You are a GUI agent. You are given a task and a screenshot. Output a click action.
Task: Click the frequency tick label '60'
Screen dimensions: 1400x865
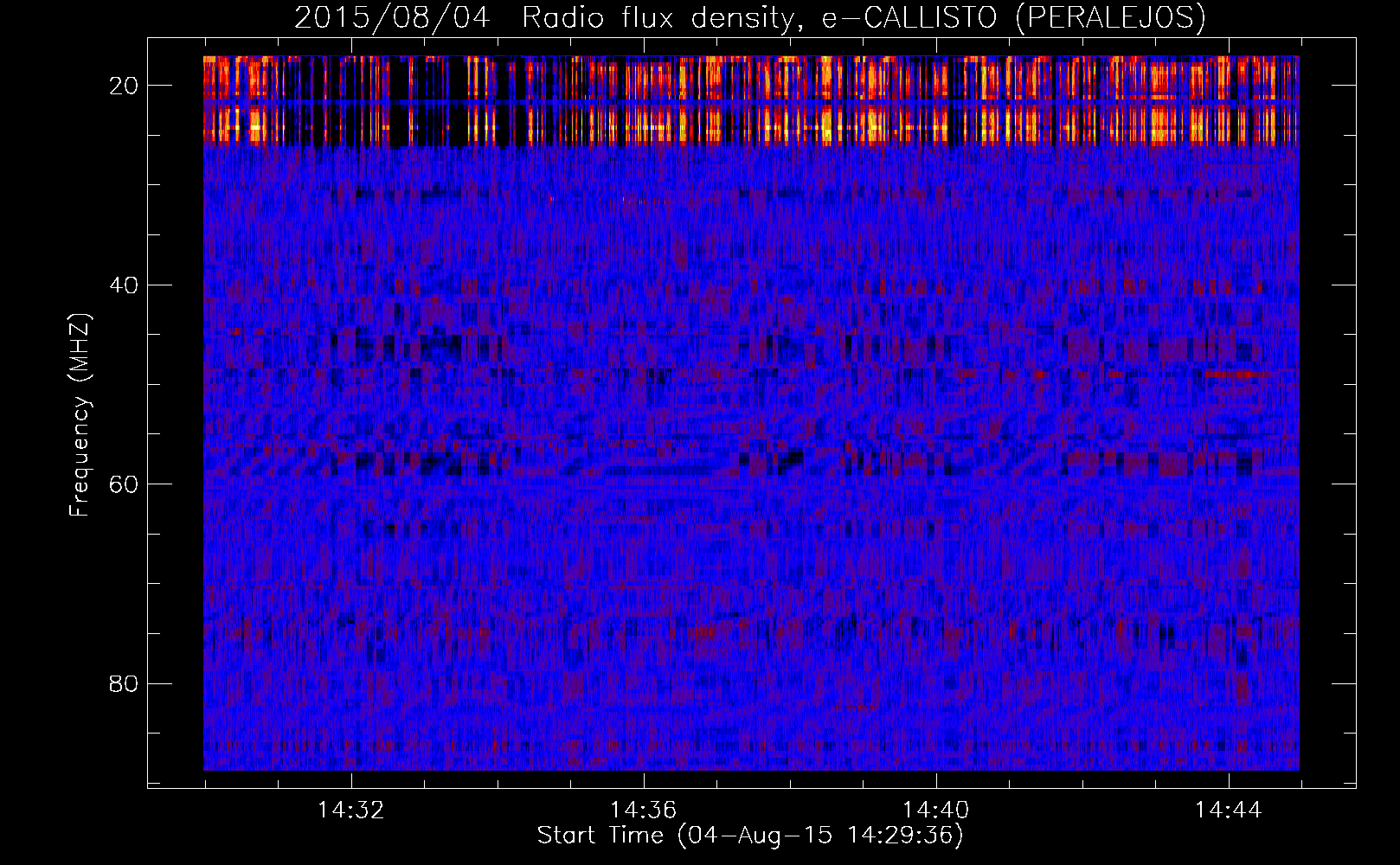click(x=124, y=484)
